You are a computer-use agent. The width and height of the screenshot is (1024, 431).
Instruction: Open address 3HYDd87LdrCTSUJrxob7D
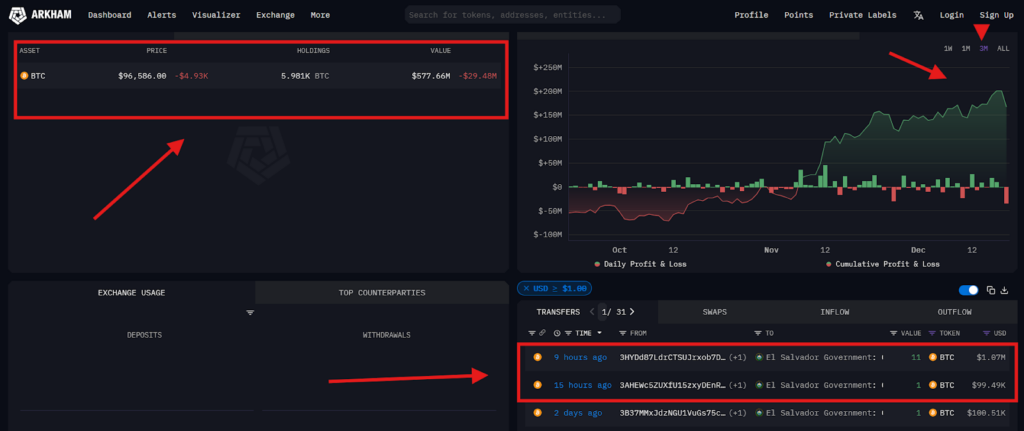pos(673,357)
